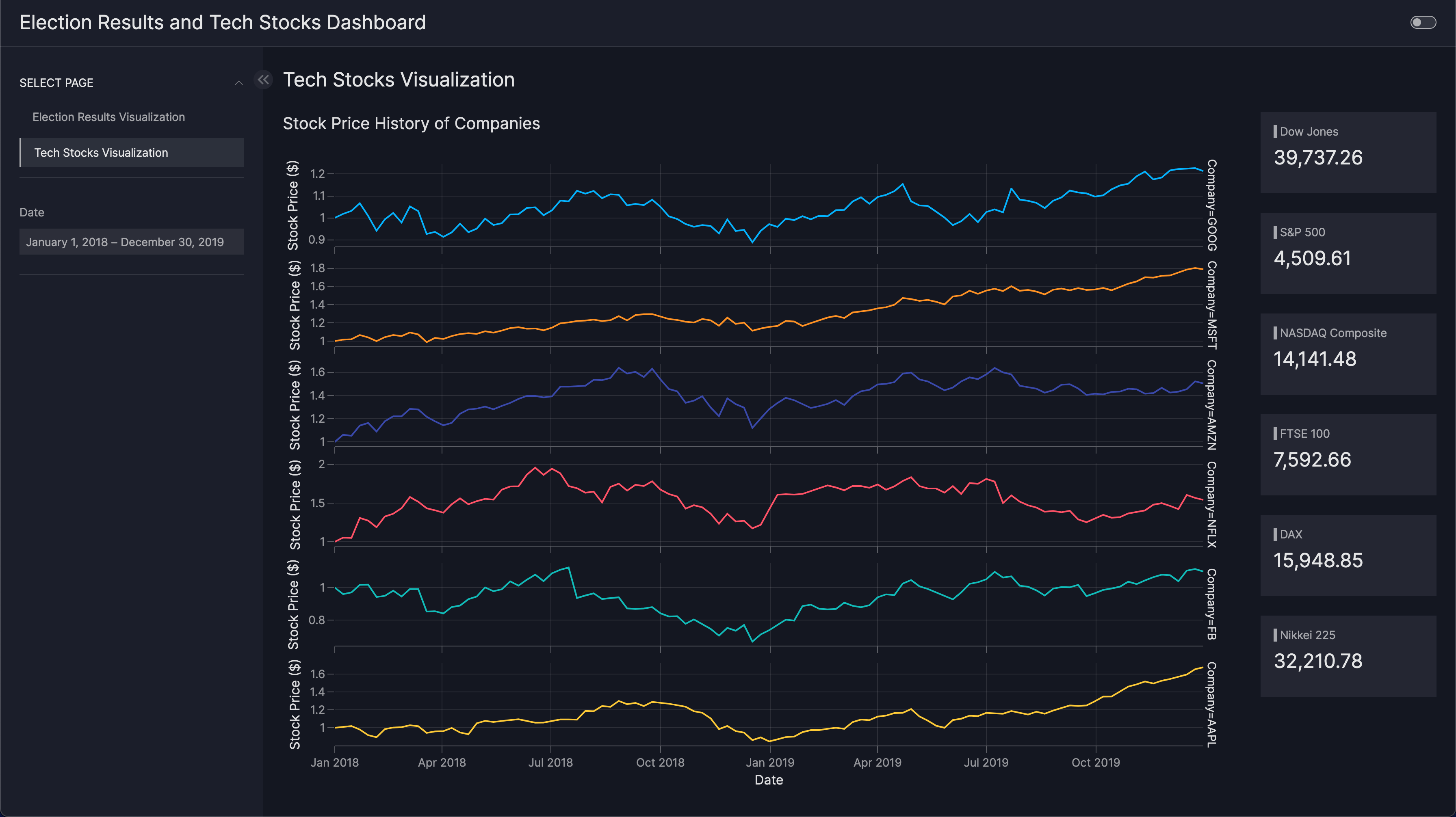Toggle the dark/light theme switch

[1423, 23]
